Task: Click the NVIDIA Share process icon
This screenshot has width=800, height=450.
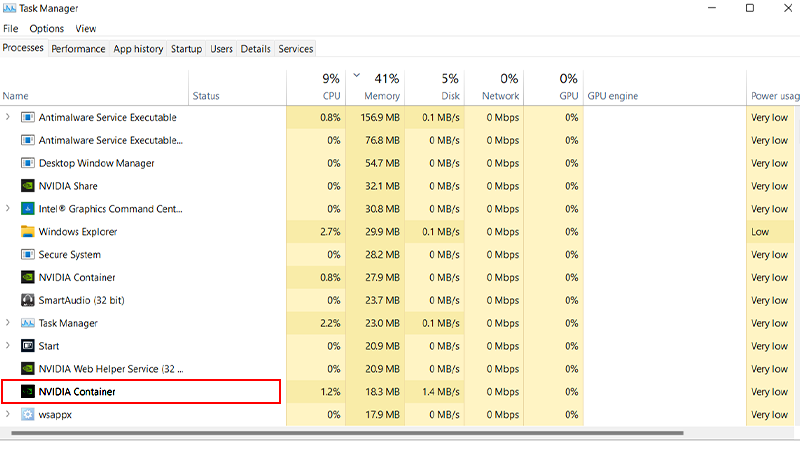Action: (28, 186)
